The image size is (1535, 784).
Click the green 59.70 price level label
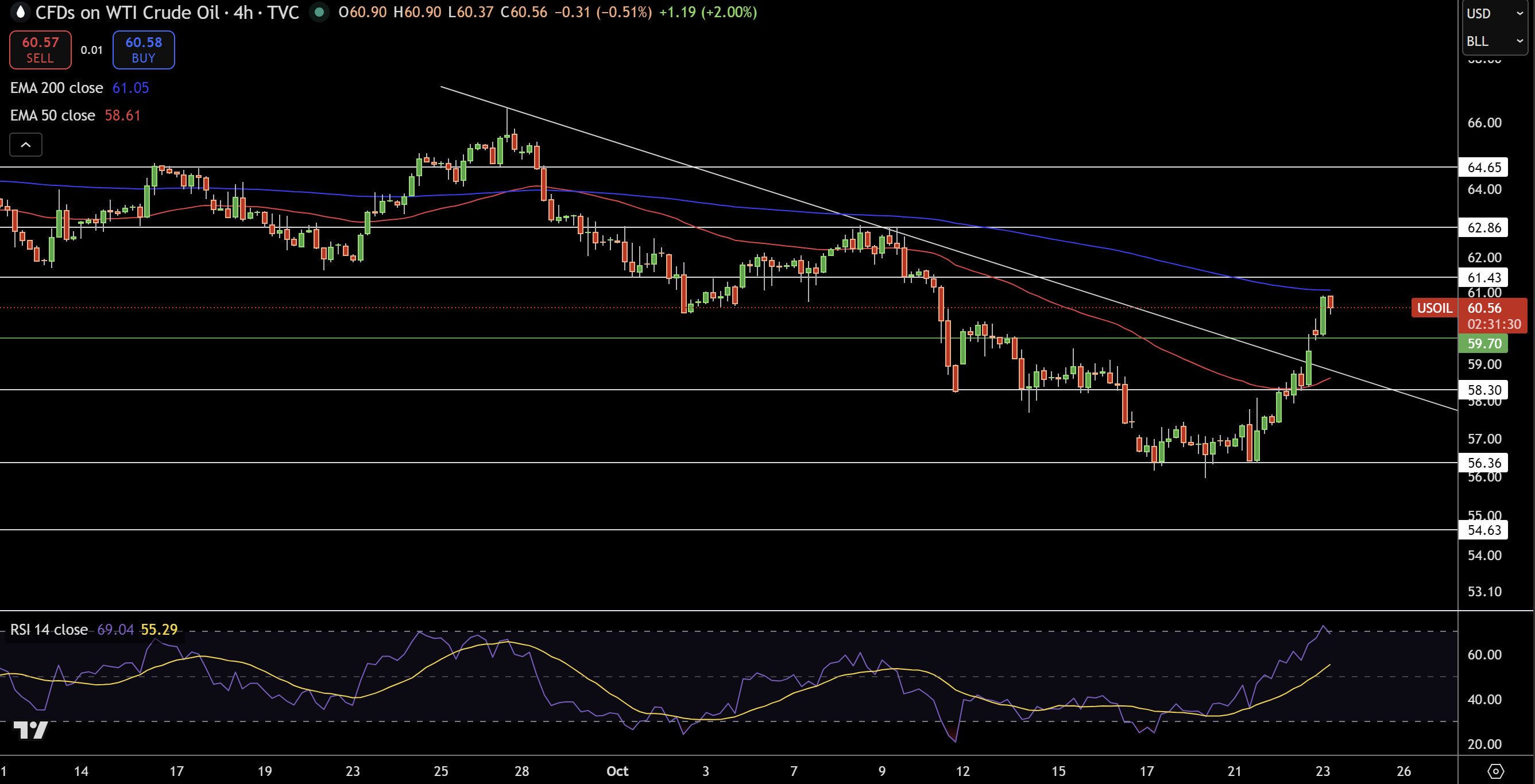click(1484, 343)
